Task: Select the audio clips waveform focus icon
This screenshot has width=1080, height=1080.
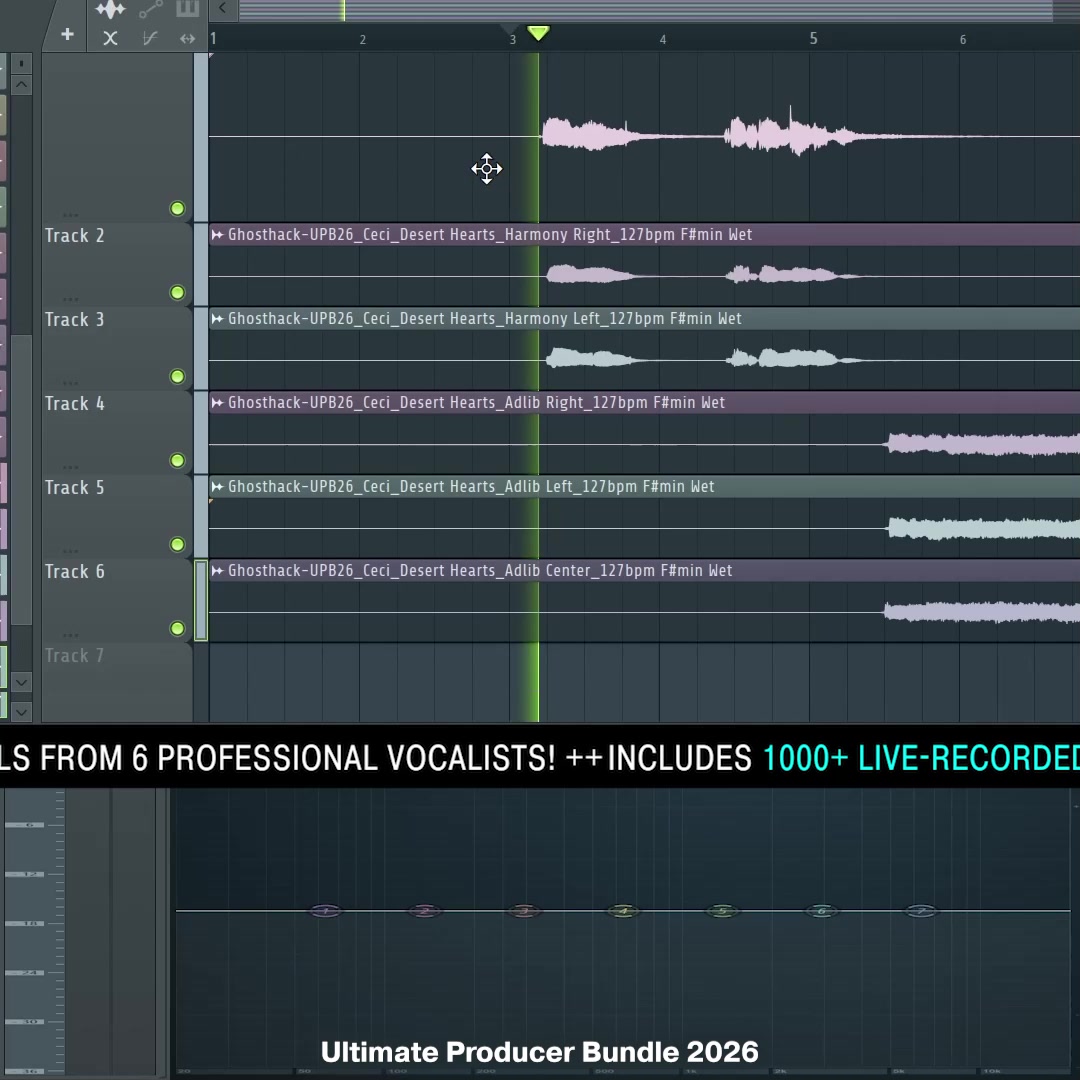Action: point(110,9)
